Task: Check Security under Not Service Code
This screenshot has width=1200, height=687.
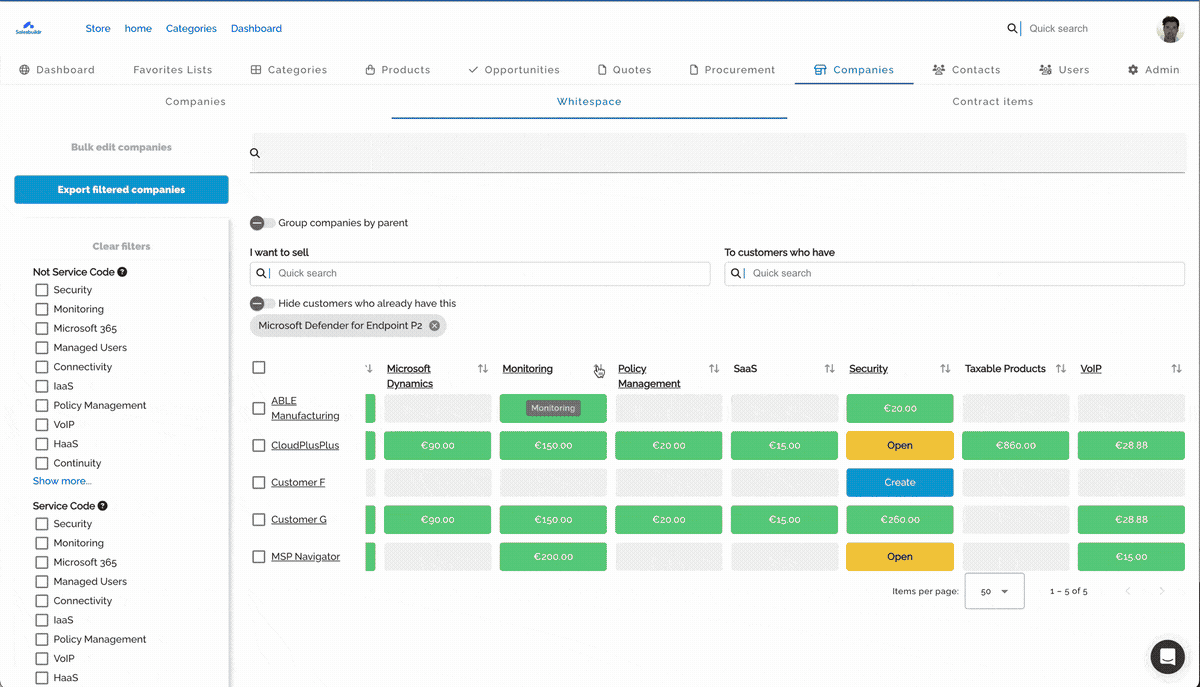Action: (42, 290)
